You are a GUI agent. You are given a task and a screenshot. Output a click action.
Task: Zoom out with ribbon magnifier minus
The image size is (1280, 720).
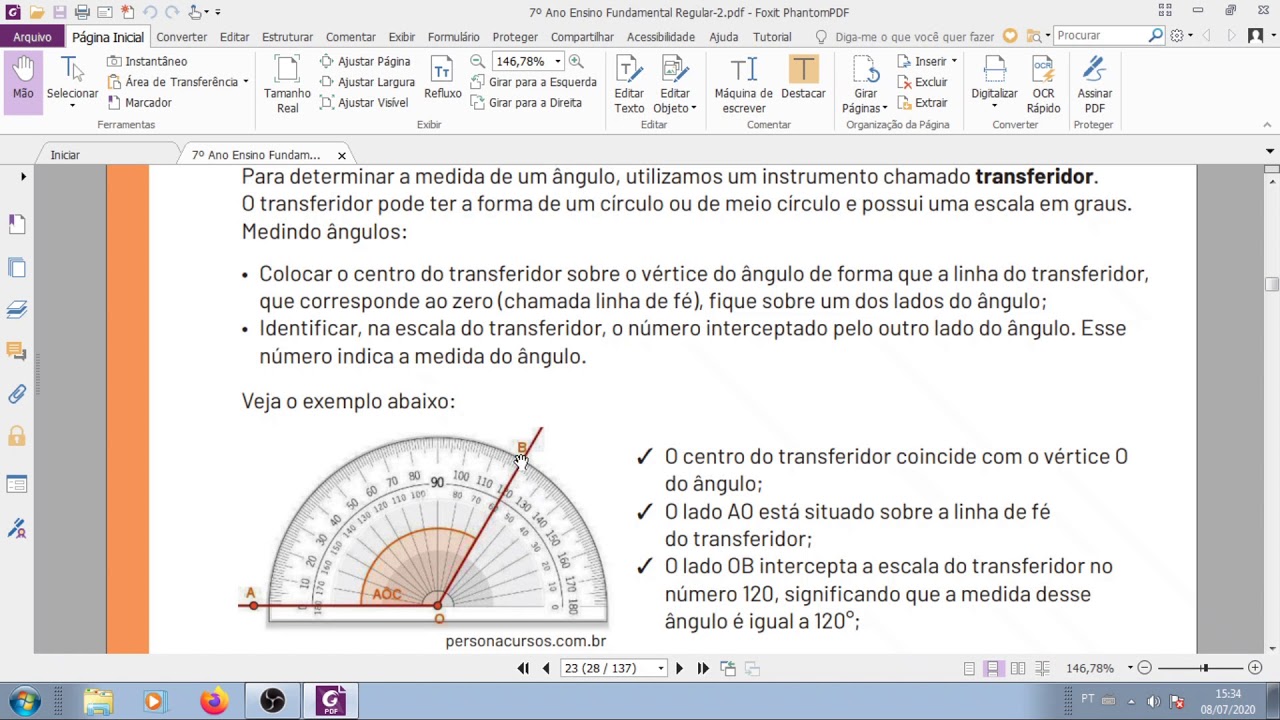point(477,61)
